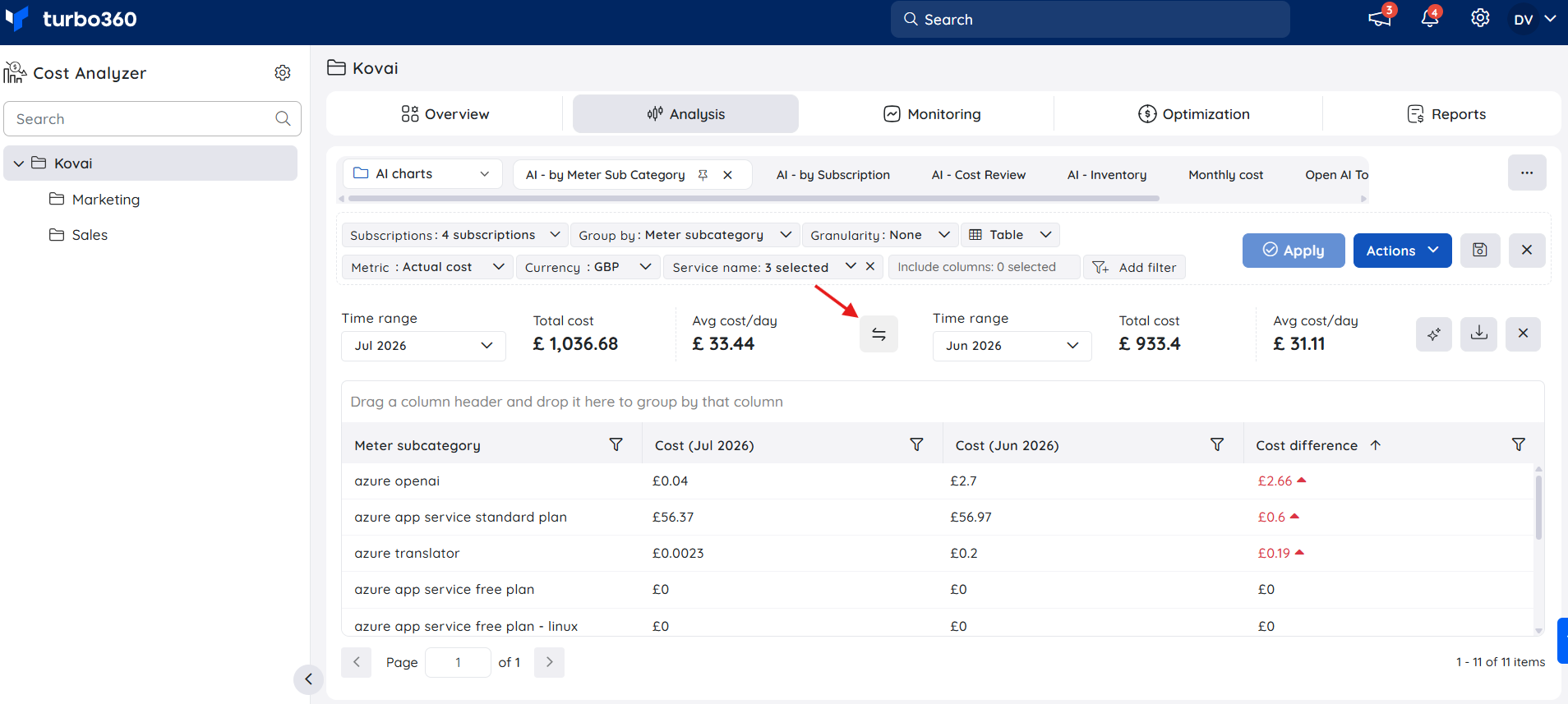1568x704 pixels.
Task: Click the Include columns field
Action: pyautogui.click(x=984, y=267)
